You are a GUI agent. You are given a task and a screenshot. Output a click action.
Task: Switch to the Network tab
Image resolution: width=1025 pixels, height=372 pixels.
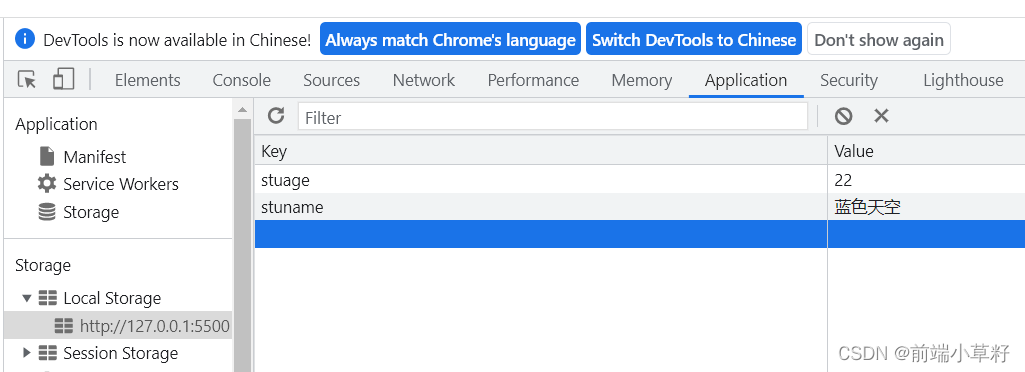click(x=424, y=80)
